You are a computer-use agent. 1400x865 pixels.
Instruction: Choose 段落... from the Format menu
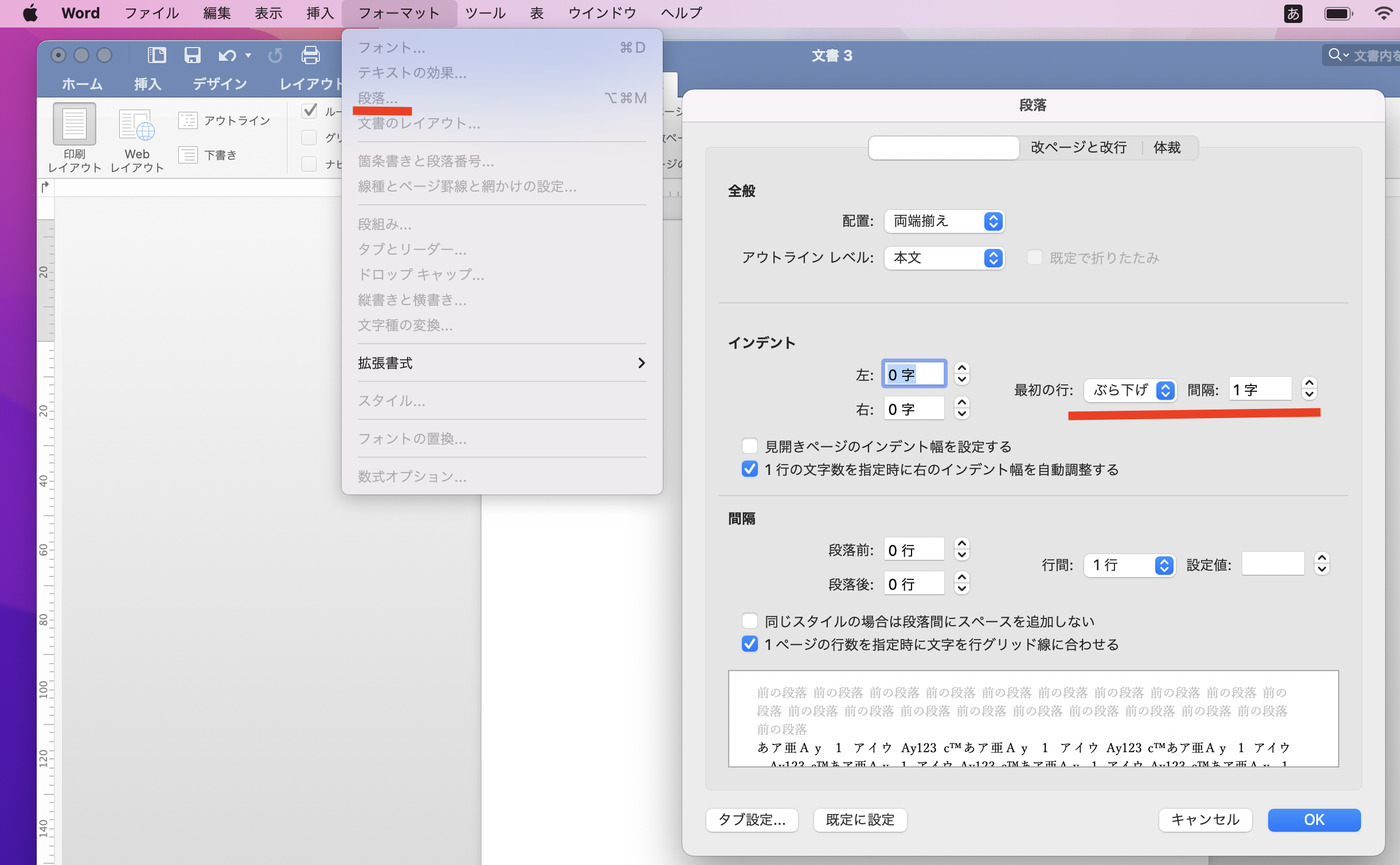click(x=502, y=98)
